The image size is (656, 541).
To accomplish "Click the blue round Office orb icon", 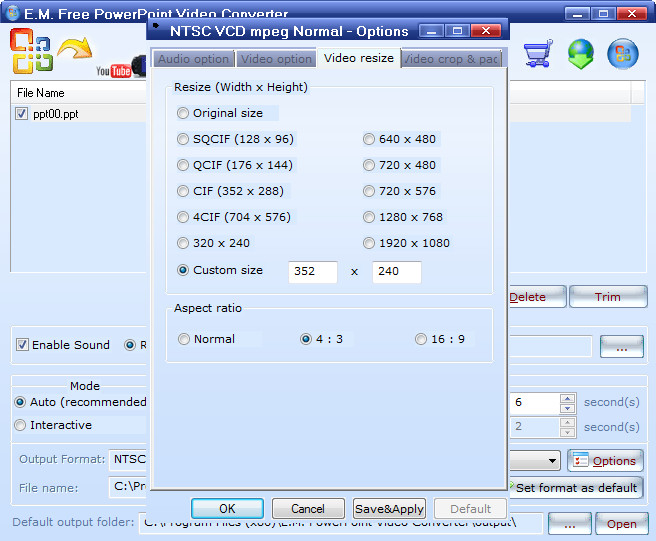I will [623, 54].
